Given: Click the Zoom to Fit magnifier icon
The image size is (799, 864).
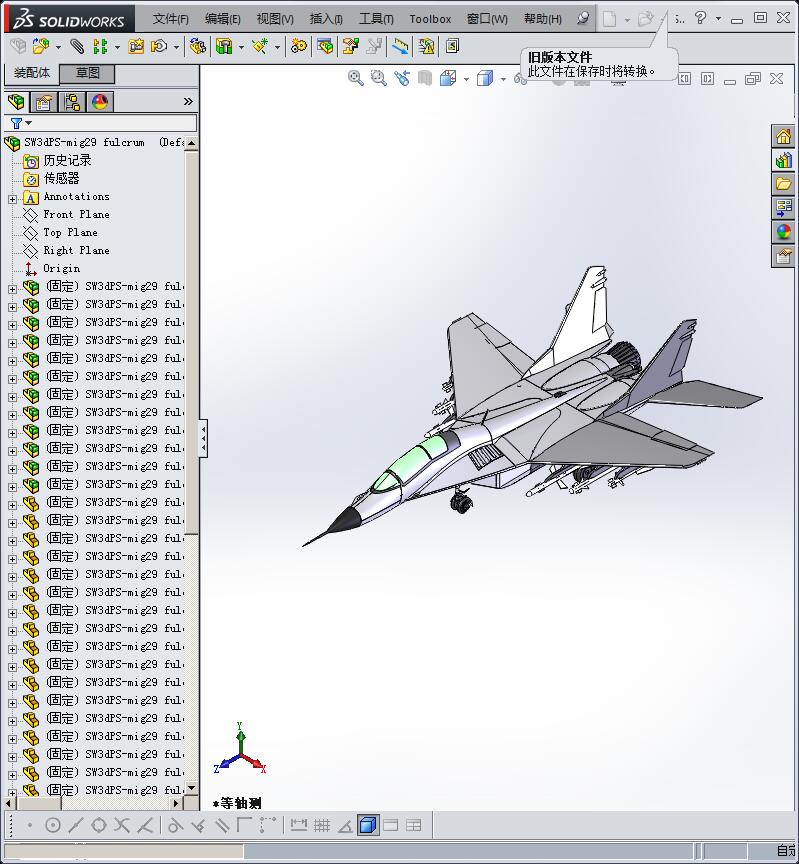Looking at the screenshot, I should (356, 78).
